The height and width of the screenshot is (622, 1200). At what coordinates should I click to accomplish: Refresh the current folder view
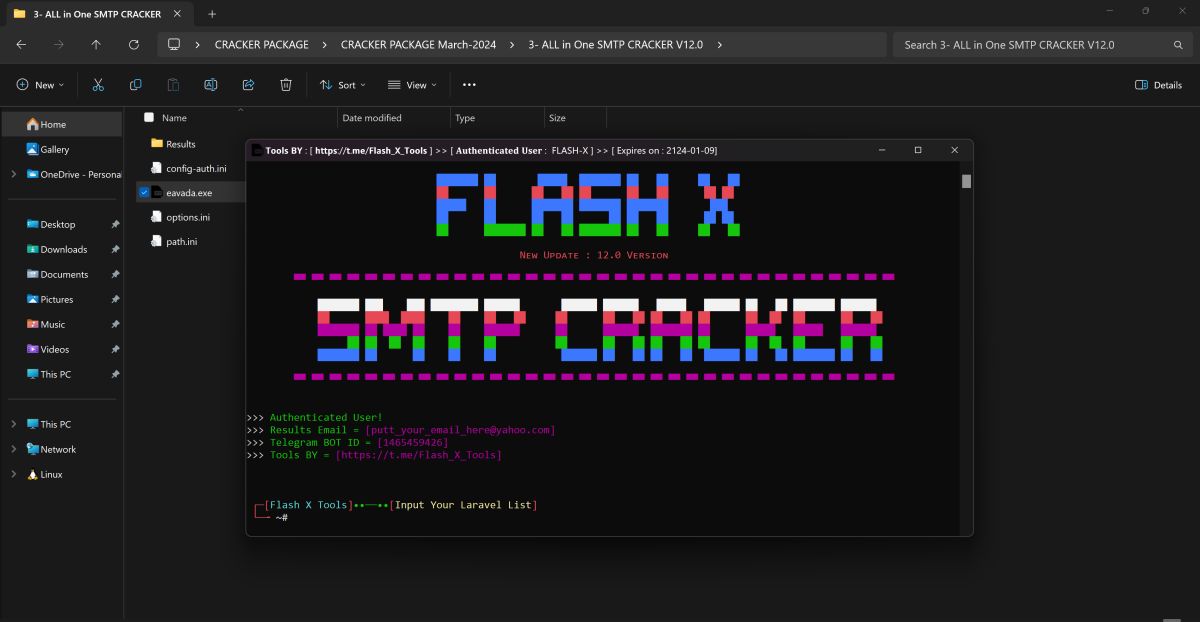point(134,45)
